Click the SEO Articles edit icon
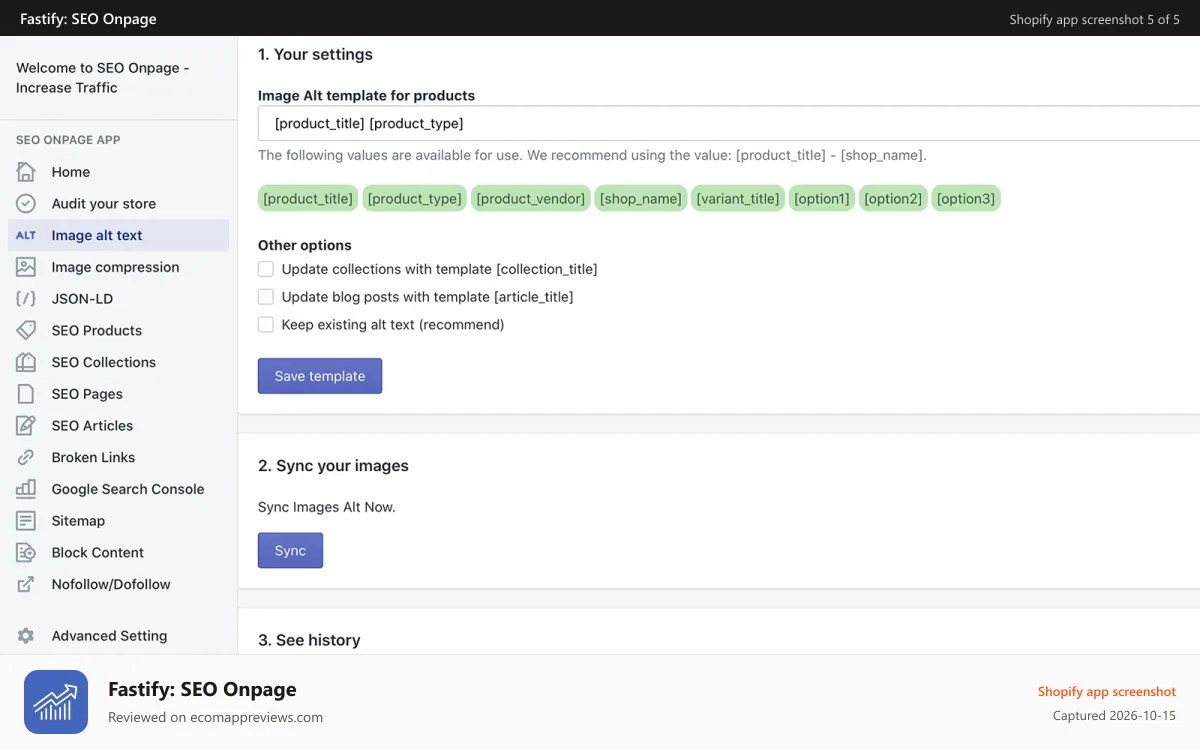Viewport: 1200px width, 750px height. tap(26, 426)
